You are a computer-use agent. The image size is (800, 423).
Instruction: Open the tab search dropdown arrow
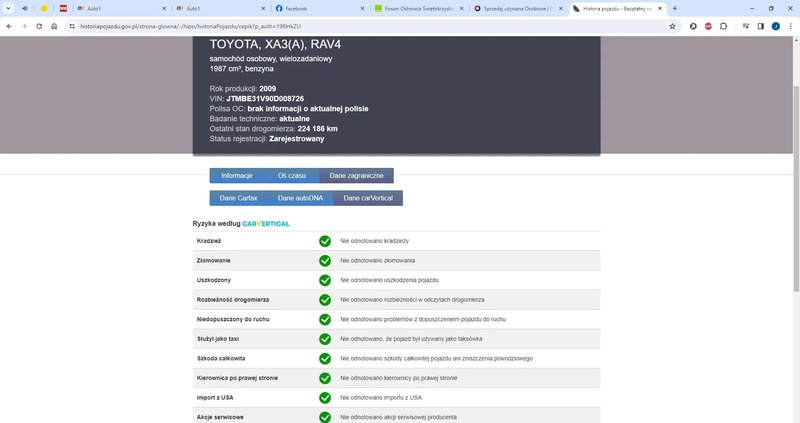8,8
